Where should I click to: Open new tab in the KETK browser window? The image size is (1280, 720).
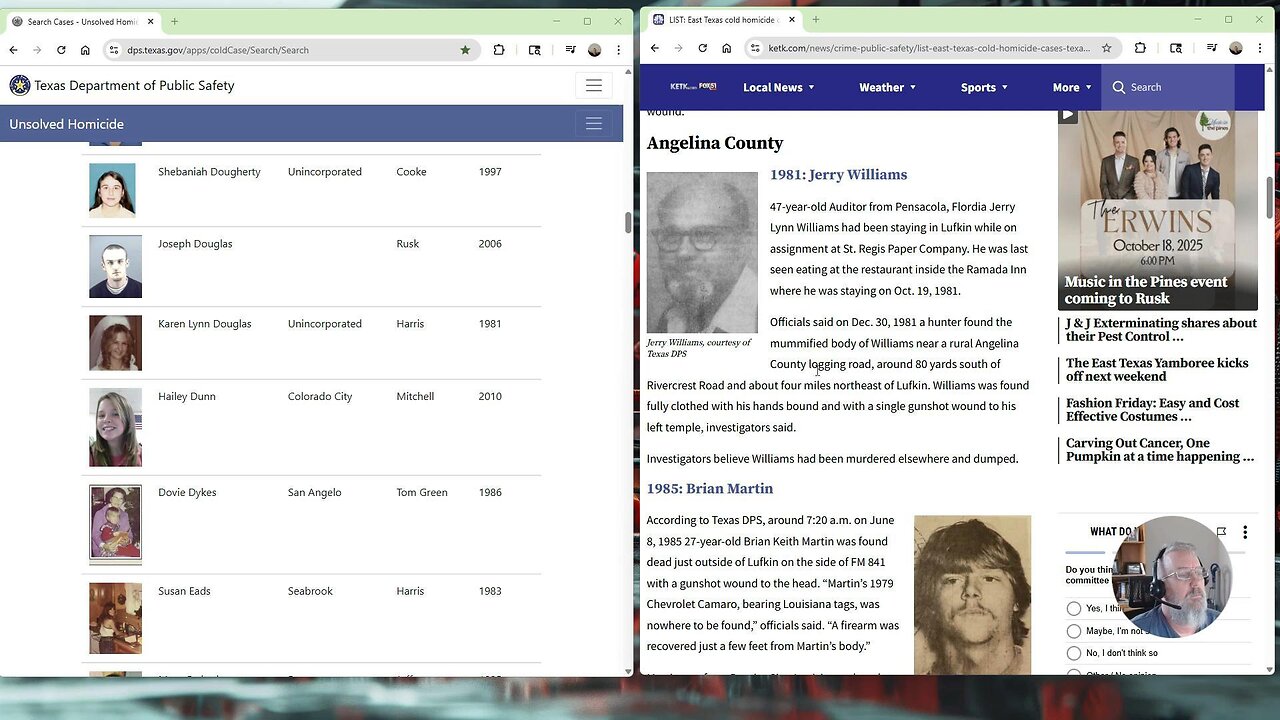tap(815, 19)
